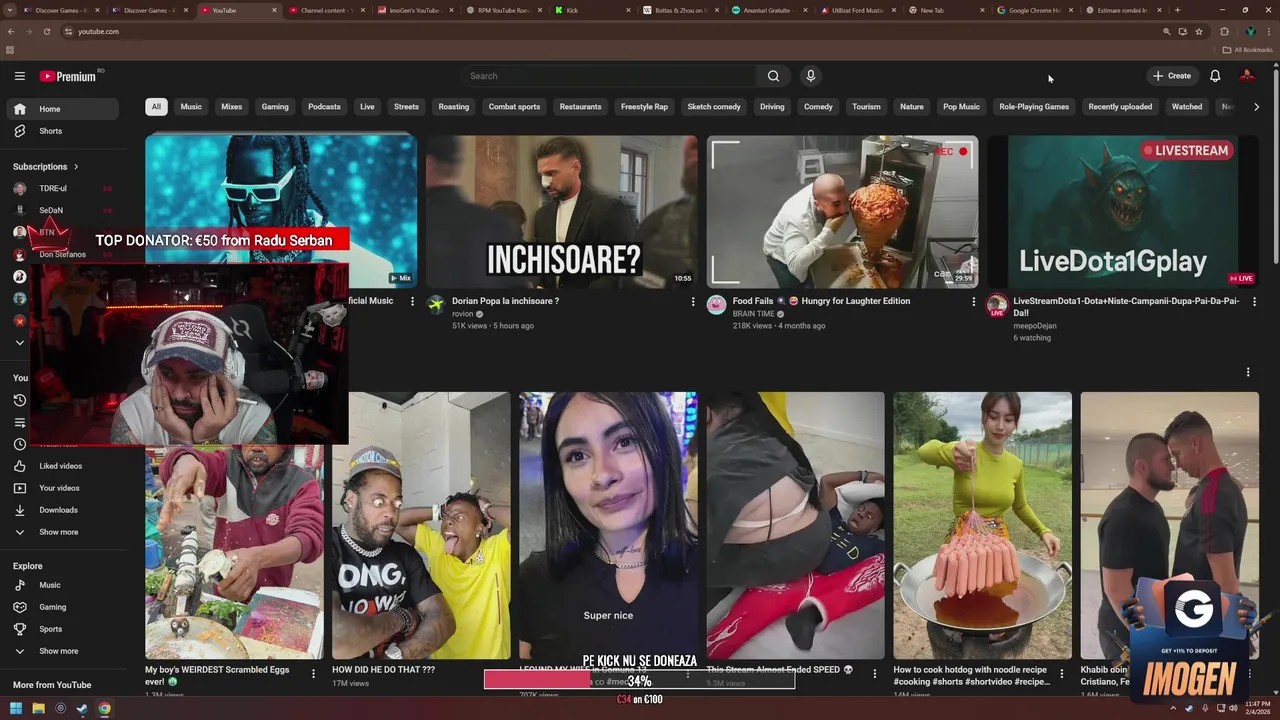Open options for Dorian Popa video
1280x720 pixels.
click(693, 302)
